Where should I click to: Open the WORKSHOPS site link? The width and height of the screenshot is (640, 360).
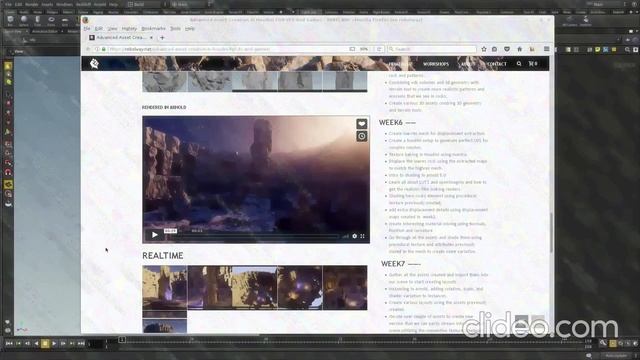point(436,64)
